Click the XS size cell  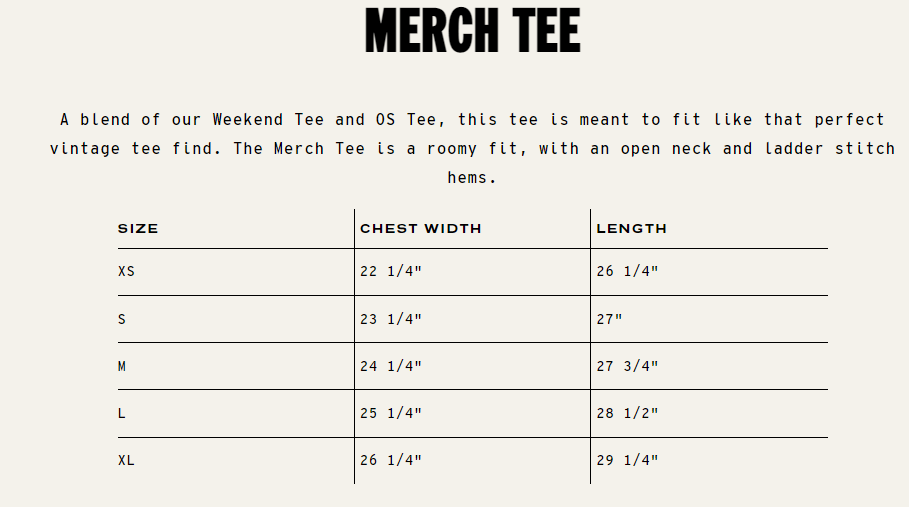click(126, 271)
